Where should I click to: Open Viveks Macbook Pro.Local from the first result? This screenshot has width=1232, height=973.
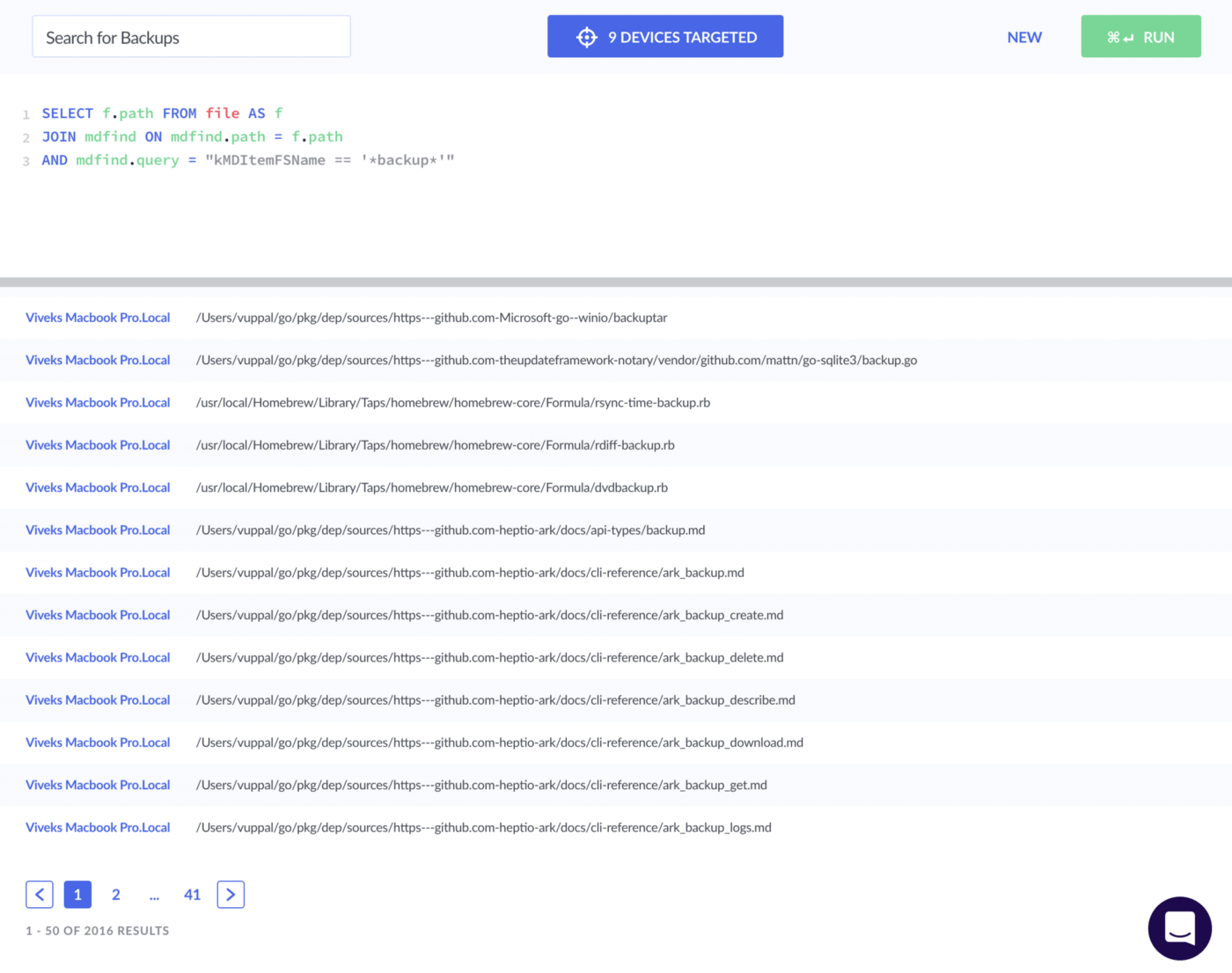coord(98,318)
